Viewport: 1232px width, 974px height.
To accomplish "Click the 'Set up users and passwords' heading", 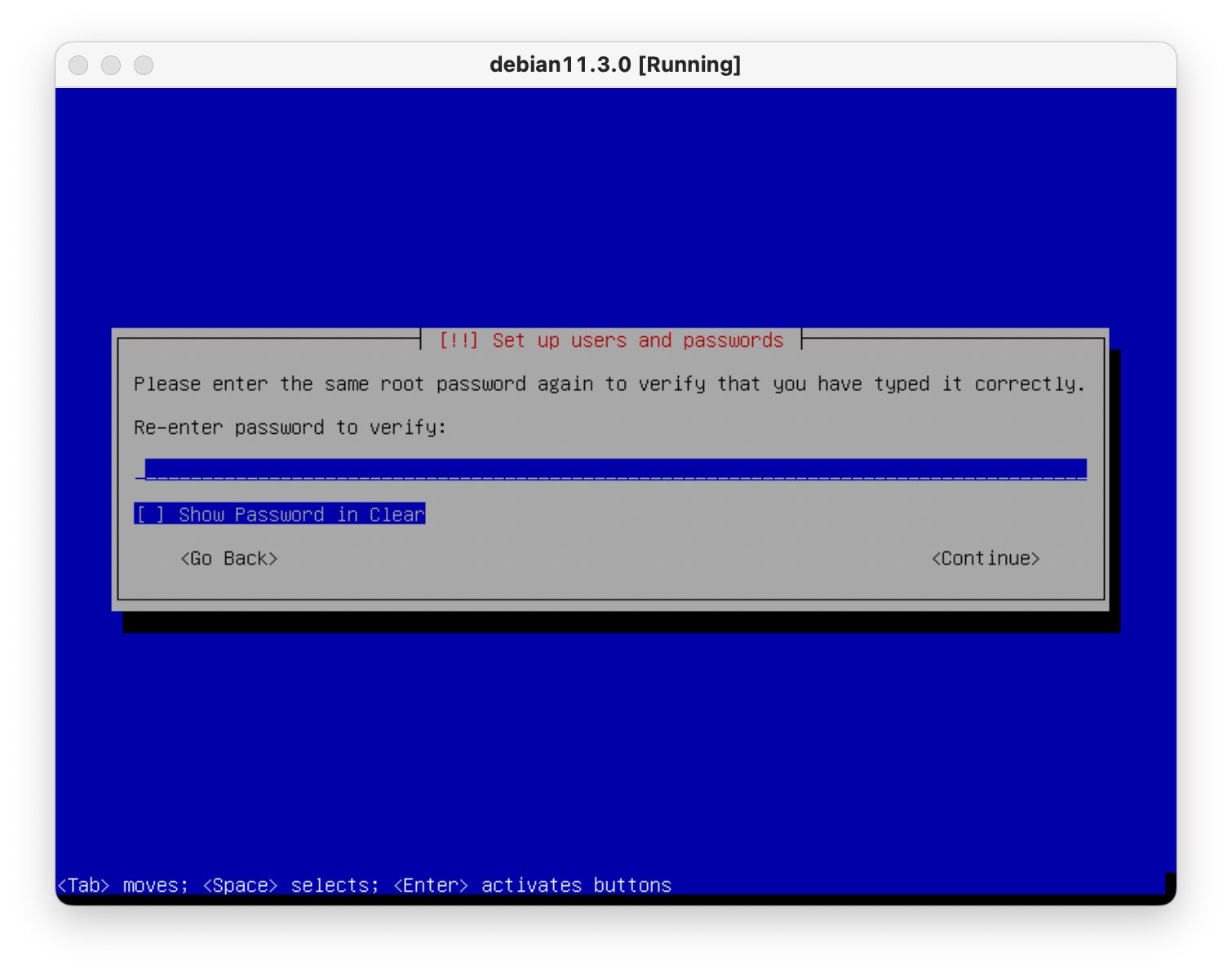I will tap(637, 340).
